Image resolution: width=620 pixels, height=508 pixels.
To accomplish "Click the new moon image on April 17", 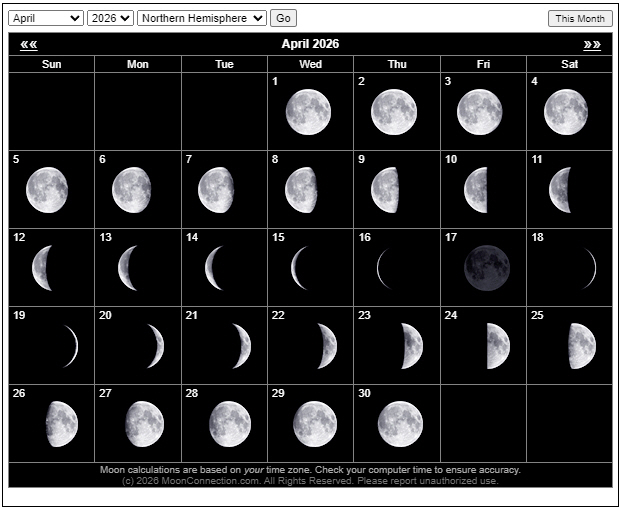I will click(486, 268).
